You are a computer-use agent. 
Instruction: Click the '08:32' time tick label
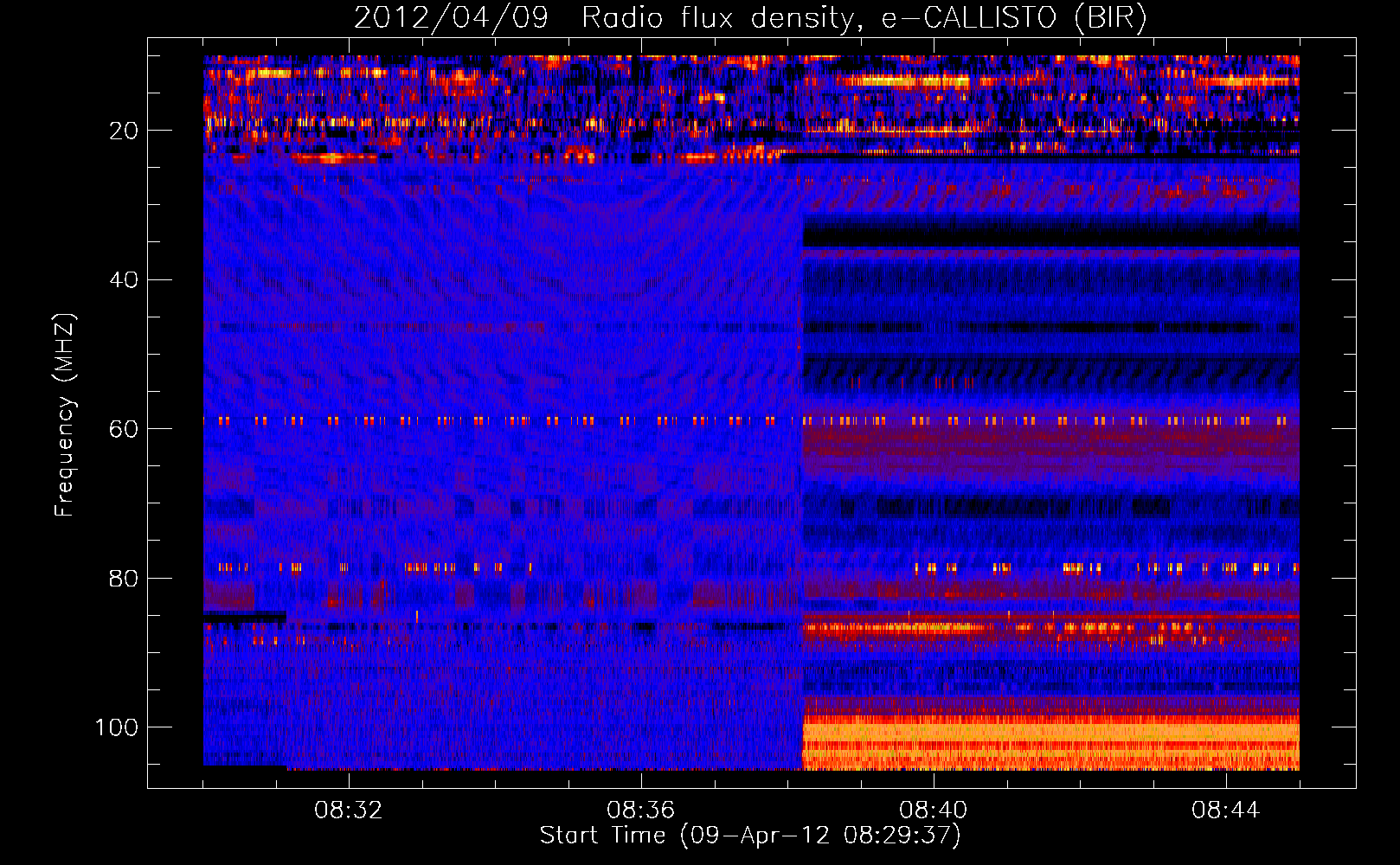click(349, 811)
